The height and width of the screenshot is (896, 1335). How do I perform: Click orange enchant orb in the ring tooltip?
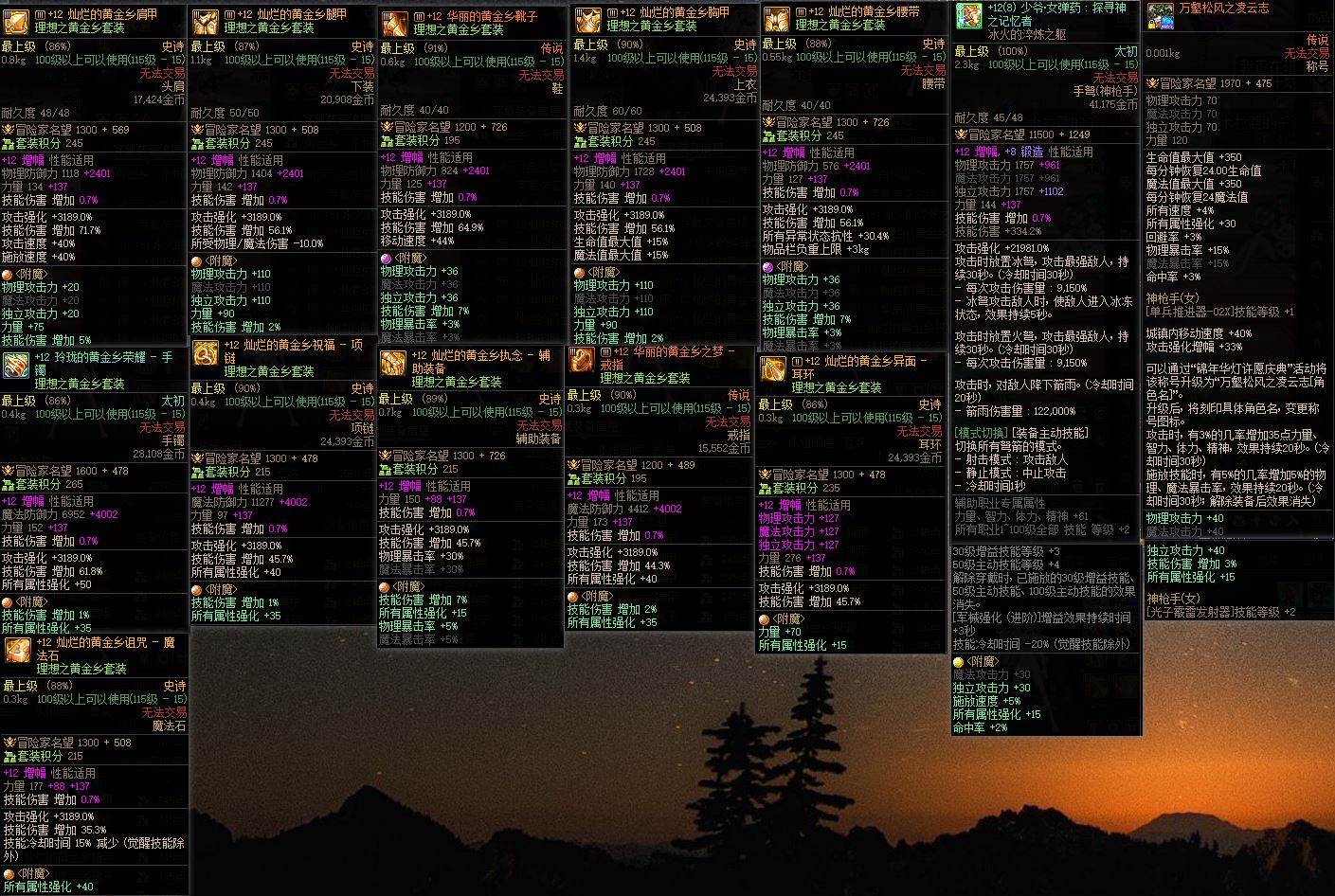(573, 597)
